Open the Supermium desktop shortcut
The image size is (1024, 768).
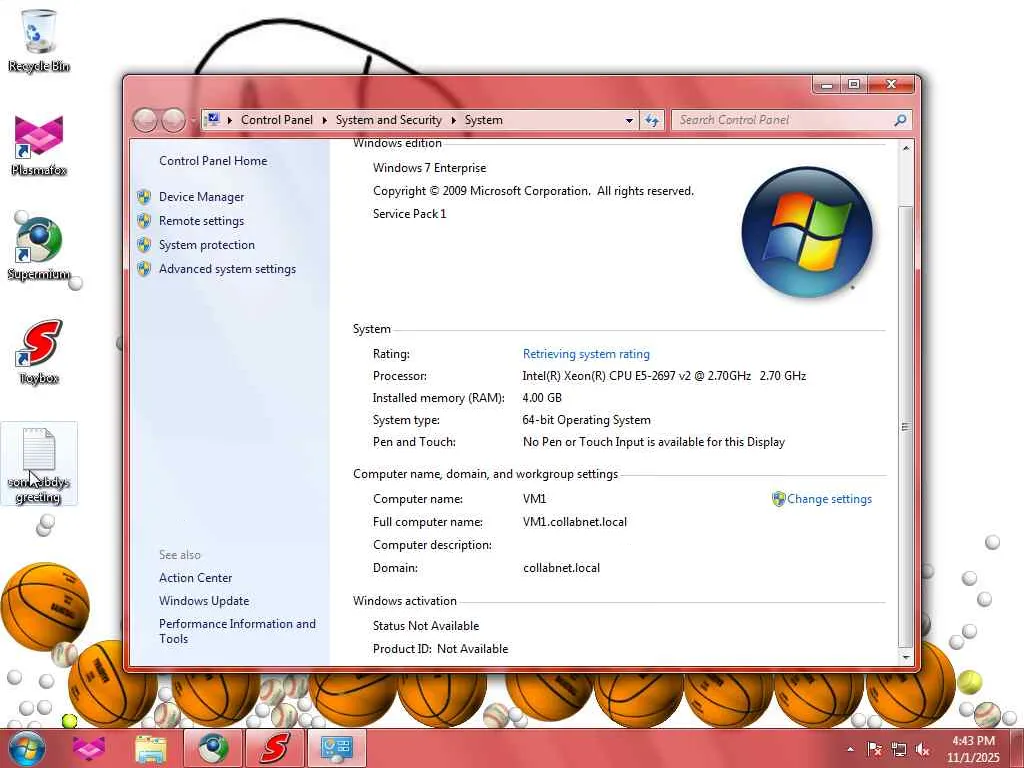click(39, 249)
